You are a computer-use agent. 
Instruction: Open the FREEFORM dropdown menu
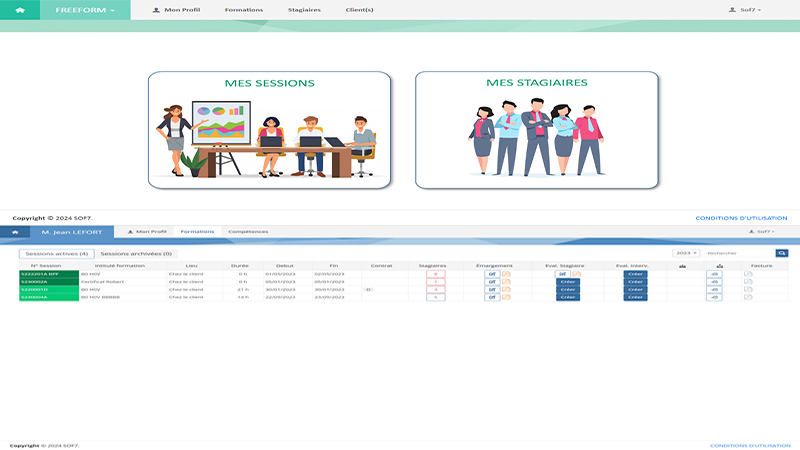(x=91, y=10)
